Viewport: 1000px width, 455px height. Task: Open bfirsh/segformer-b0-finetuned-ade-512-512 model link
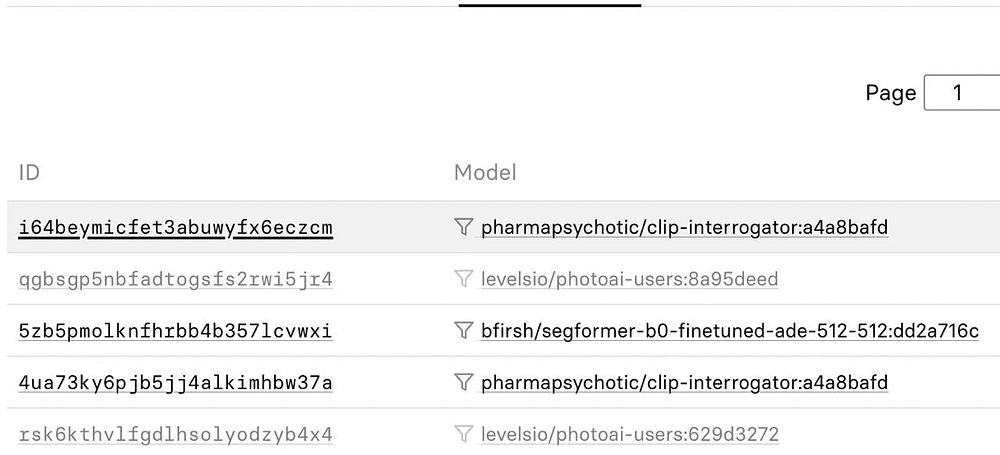730,331
